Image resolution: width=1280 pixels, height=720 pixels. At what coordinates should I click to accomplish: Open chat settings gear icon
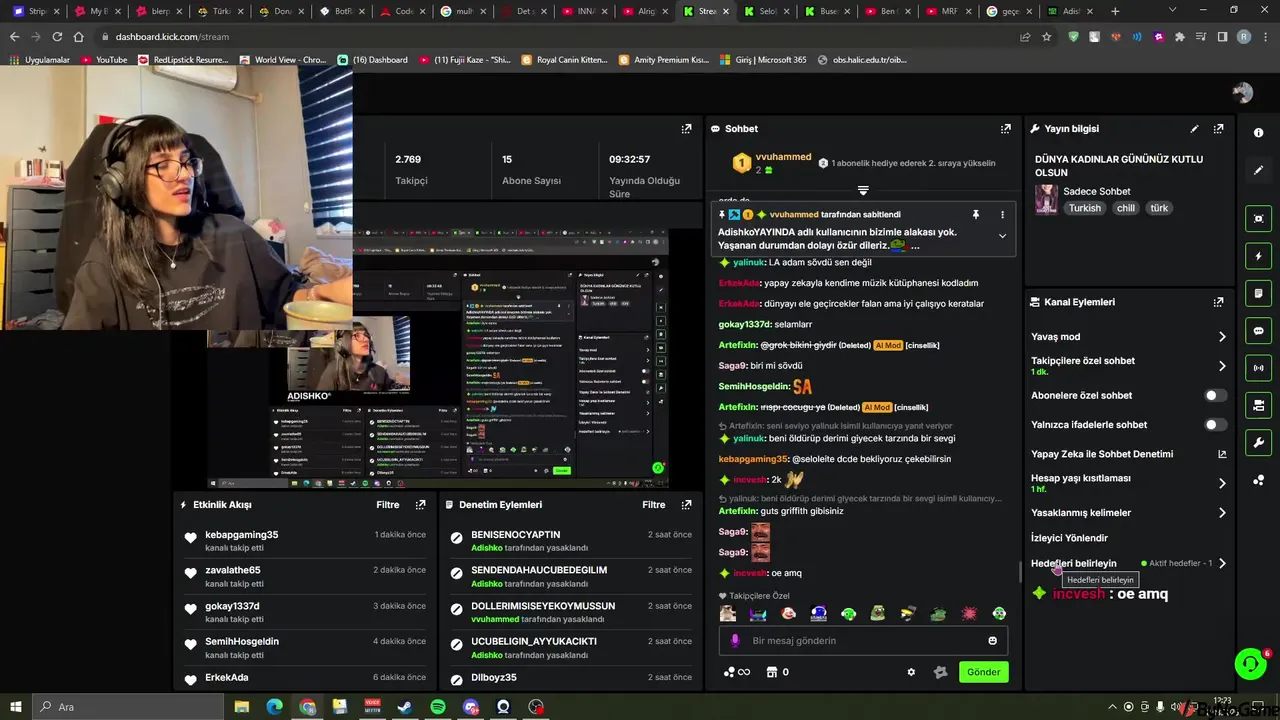pos(911,672)
